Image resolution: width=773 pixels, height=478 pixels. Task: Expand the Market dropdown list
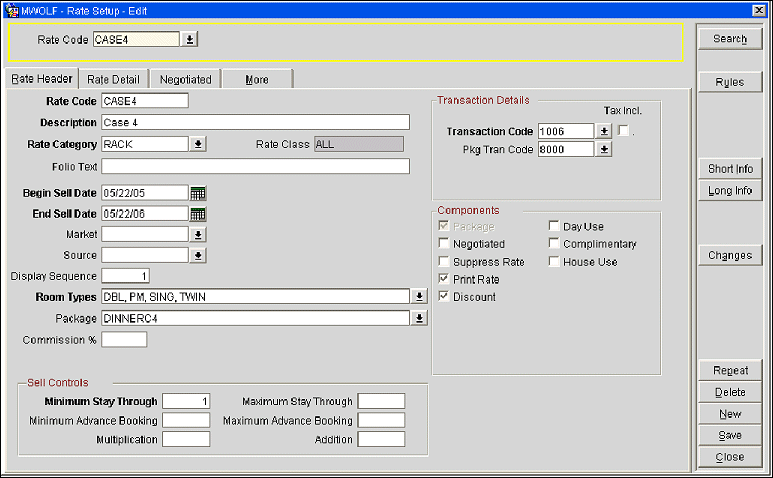click(198, 235)
